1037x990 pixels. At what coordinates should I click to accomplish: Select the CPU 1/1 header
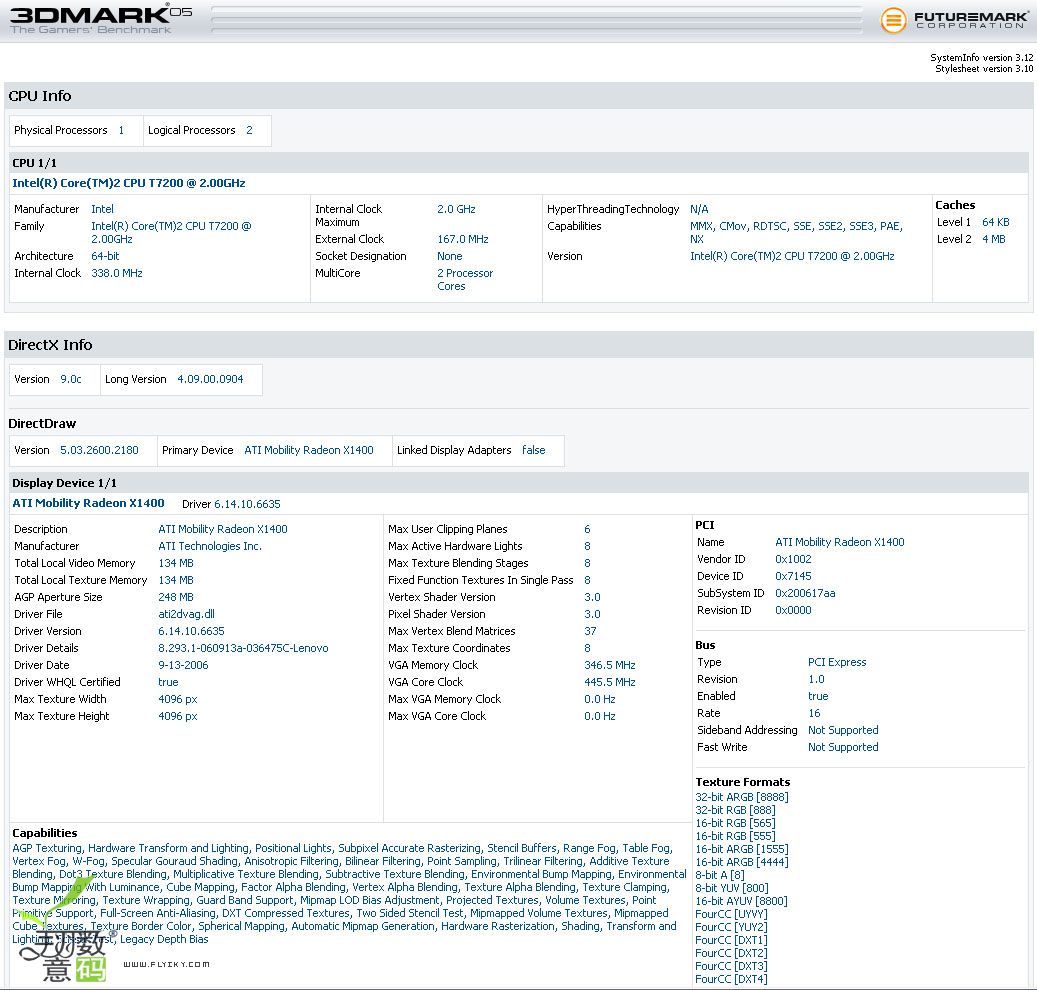[x=34, y=163]
